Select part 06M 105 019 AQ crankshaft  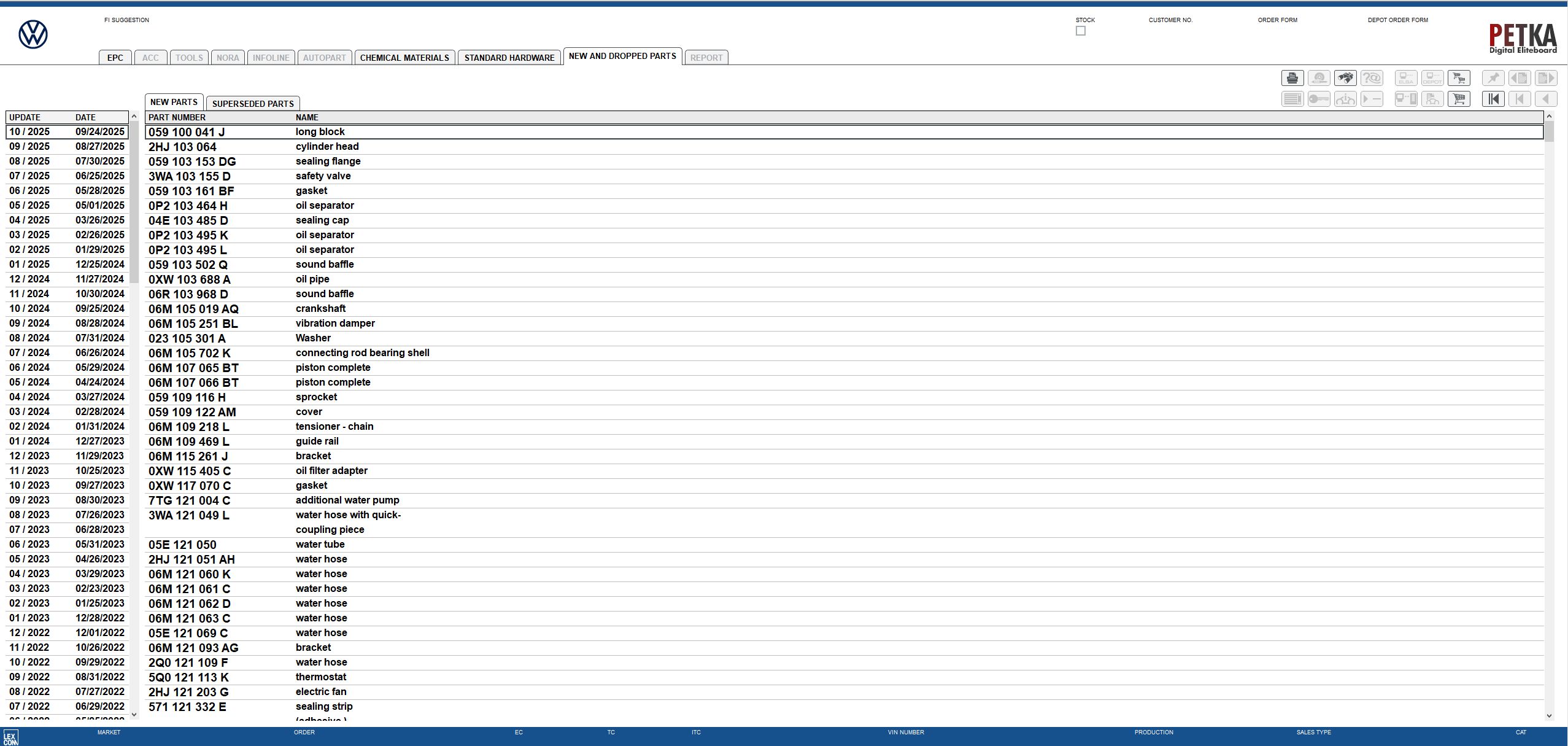(x=844, y=309)
